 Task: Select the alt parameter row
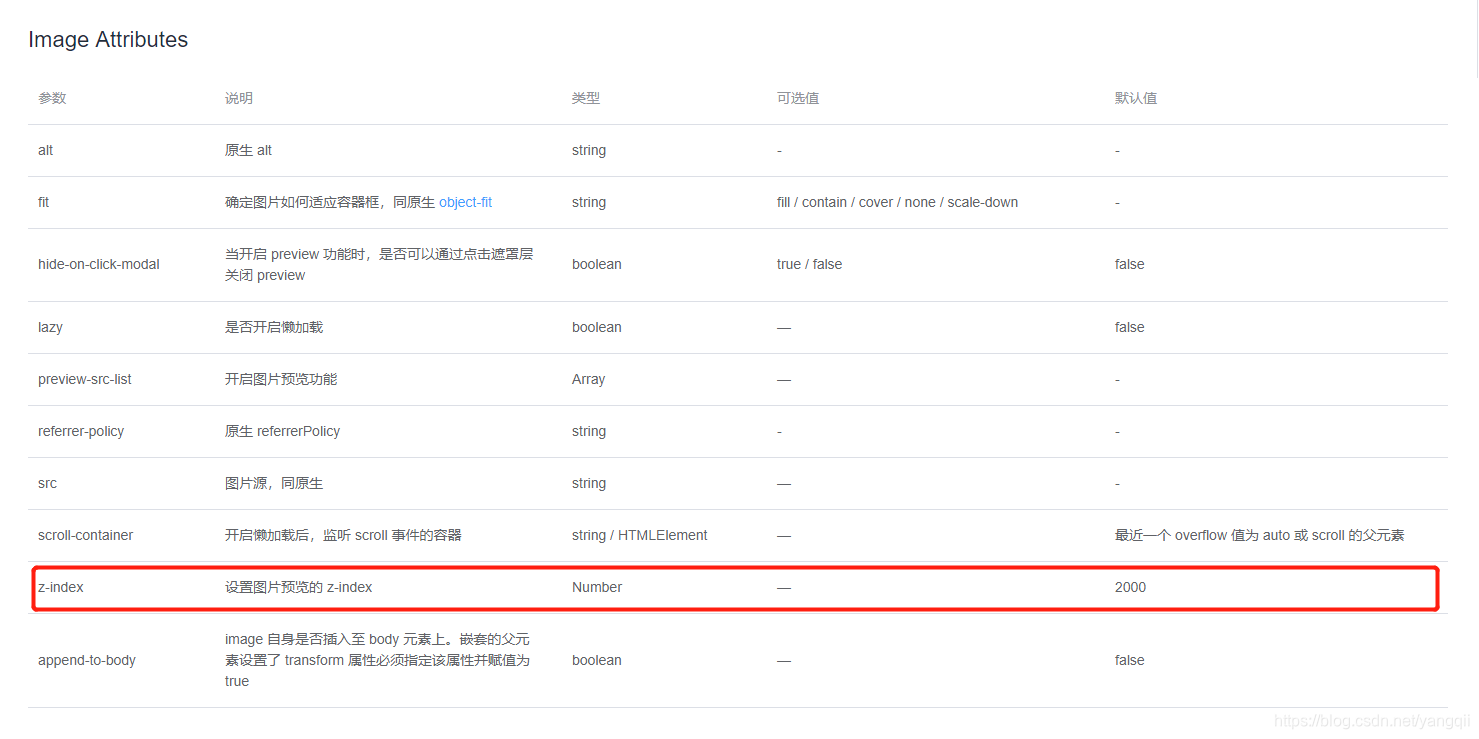click(x=45, y=150)
